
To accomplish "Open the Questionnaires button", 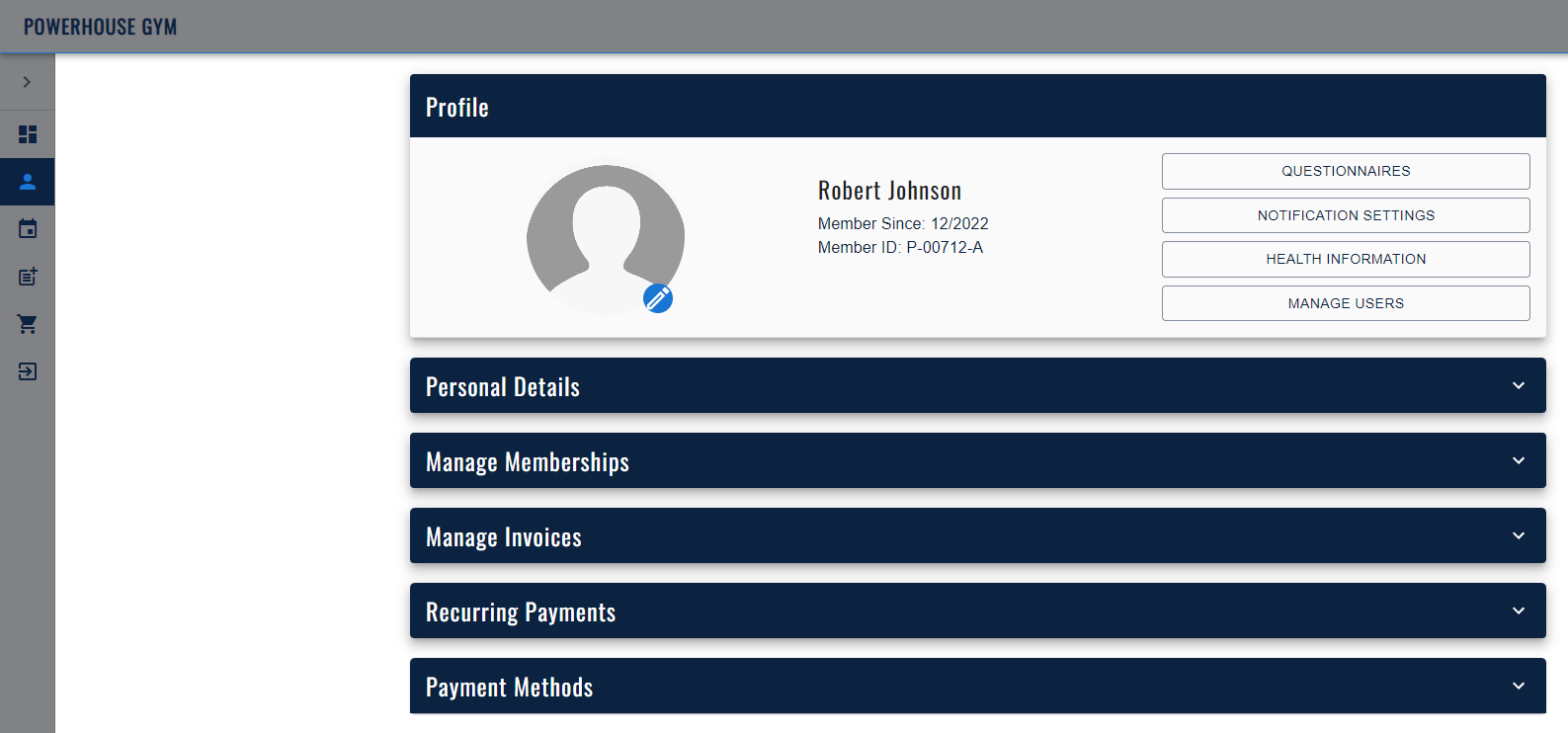I will 1346,171.
